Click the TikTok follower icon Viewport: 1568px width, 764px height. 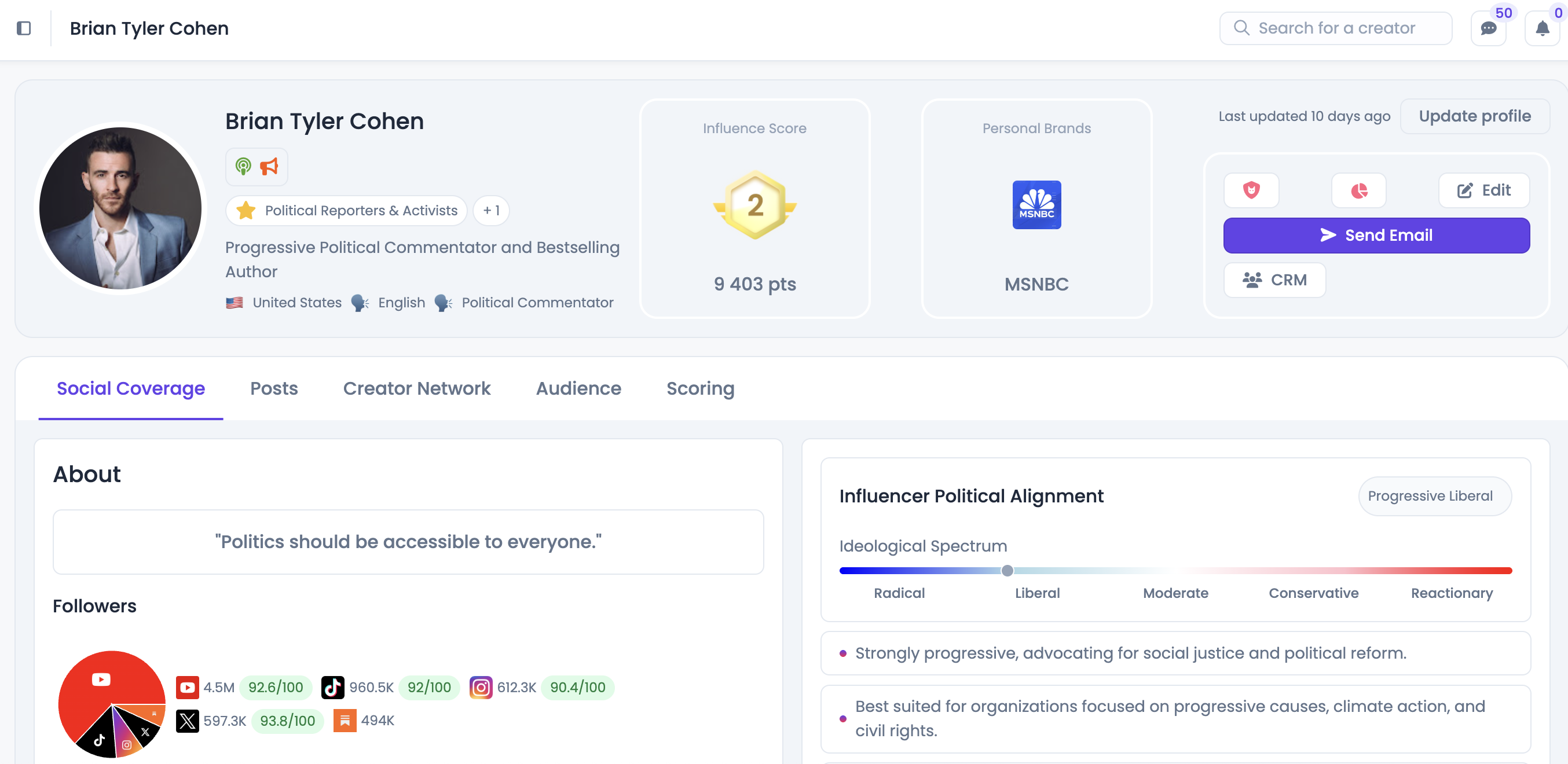[332, 688]
